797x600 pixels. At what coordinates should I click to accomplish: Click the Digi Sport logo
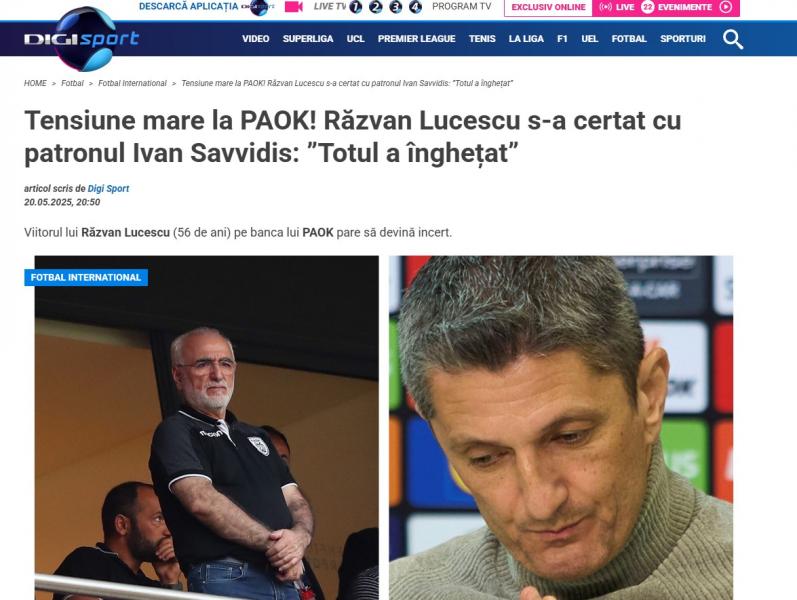(x=81, y=39)
